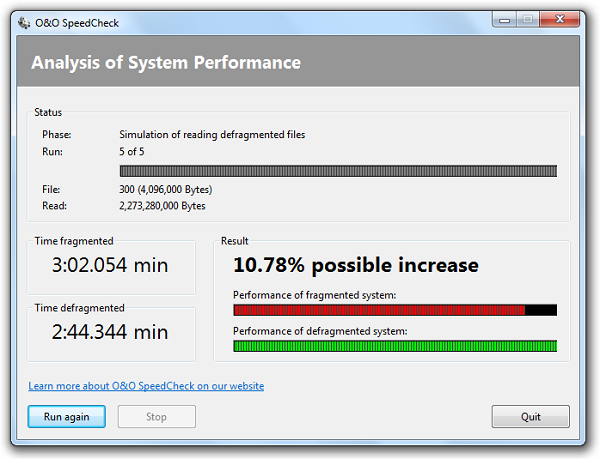The image size is (600, 459).
Task: Click the green defragmented system performance bar
Action: [394, 346]
